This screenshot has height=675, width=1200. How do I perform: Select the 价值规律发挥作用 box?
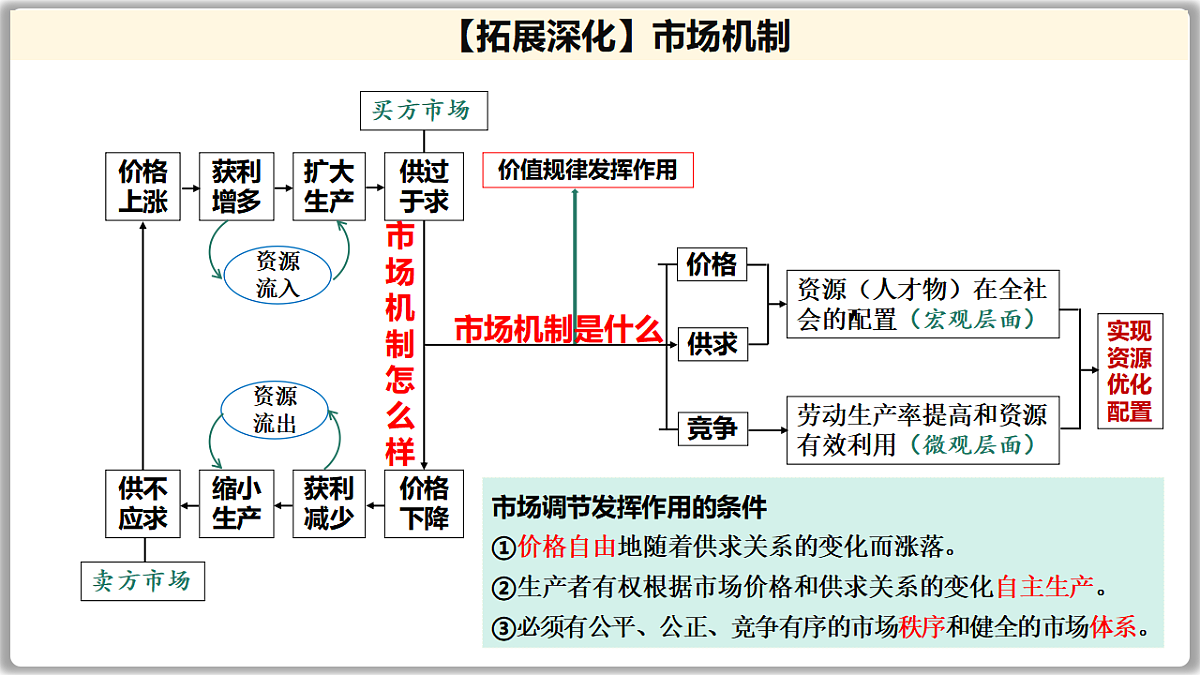(588, 170)
